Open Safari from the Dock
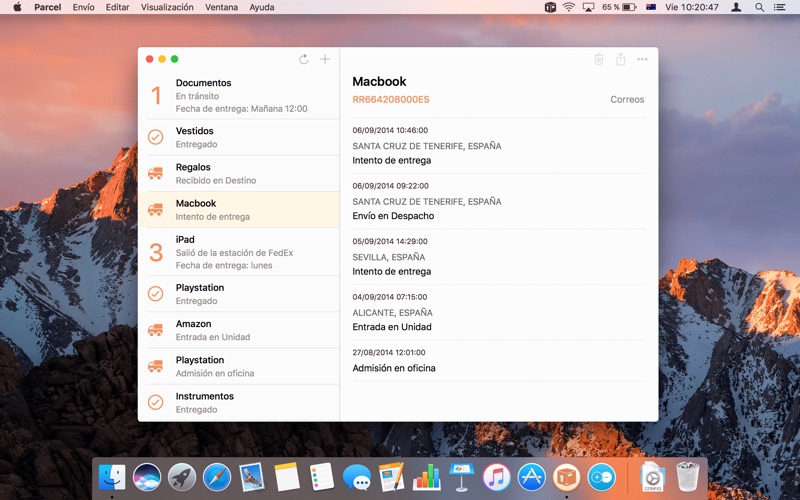Image resolution: width=800 pixels, height=500 pixels. pyautogui.click(x=217, y=478)
